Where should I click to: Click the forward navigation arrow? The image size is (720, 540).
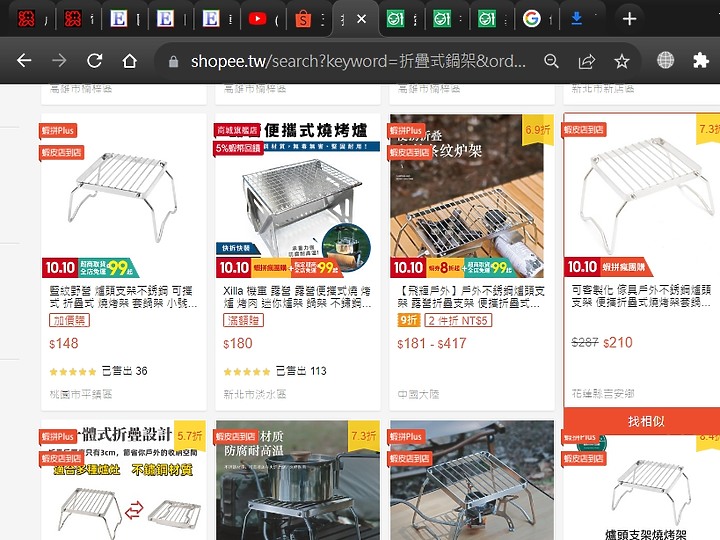pos(59,60)
